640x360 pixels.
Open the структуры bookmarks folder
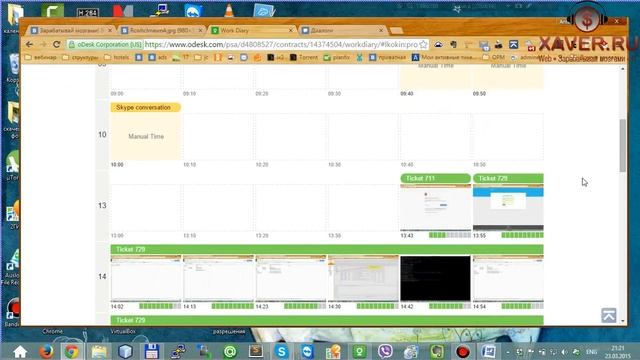80,58
